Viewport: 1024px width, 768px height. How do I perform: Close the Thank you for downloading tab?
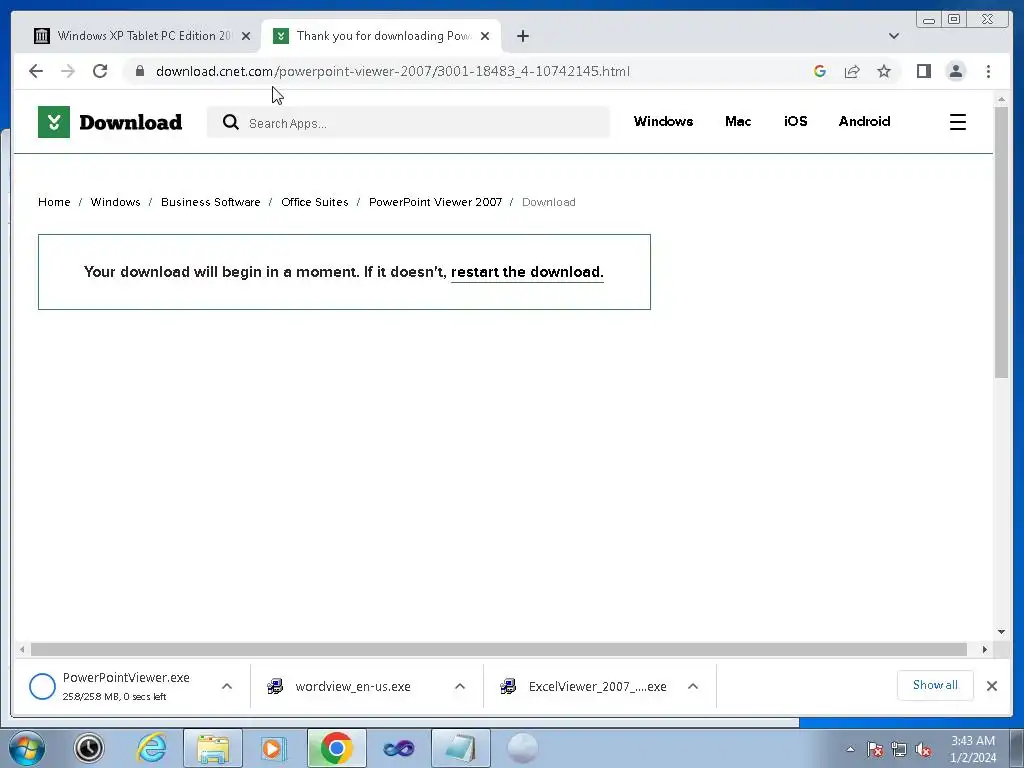485,36
